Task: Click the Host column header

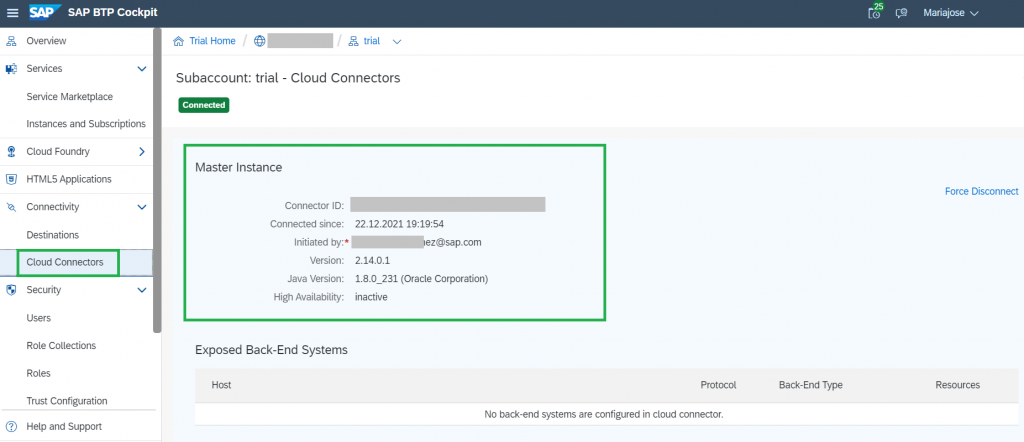Action: coord(221,385)
